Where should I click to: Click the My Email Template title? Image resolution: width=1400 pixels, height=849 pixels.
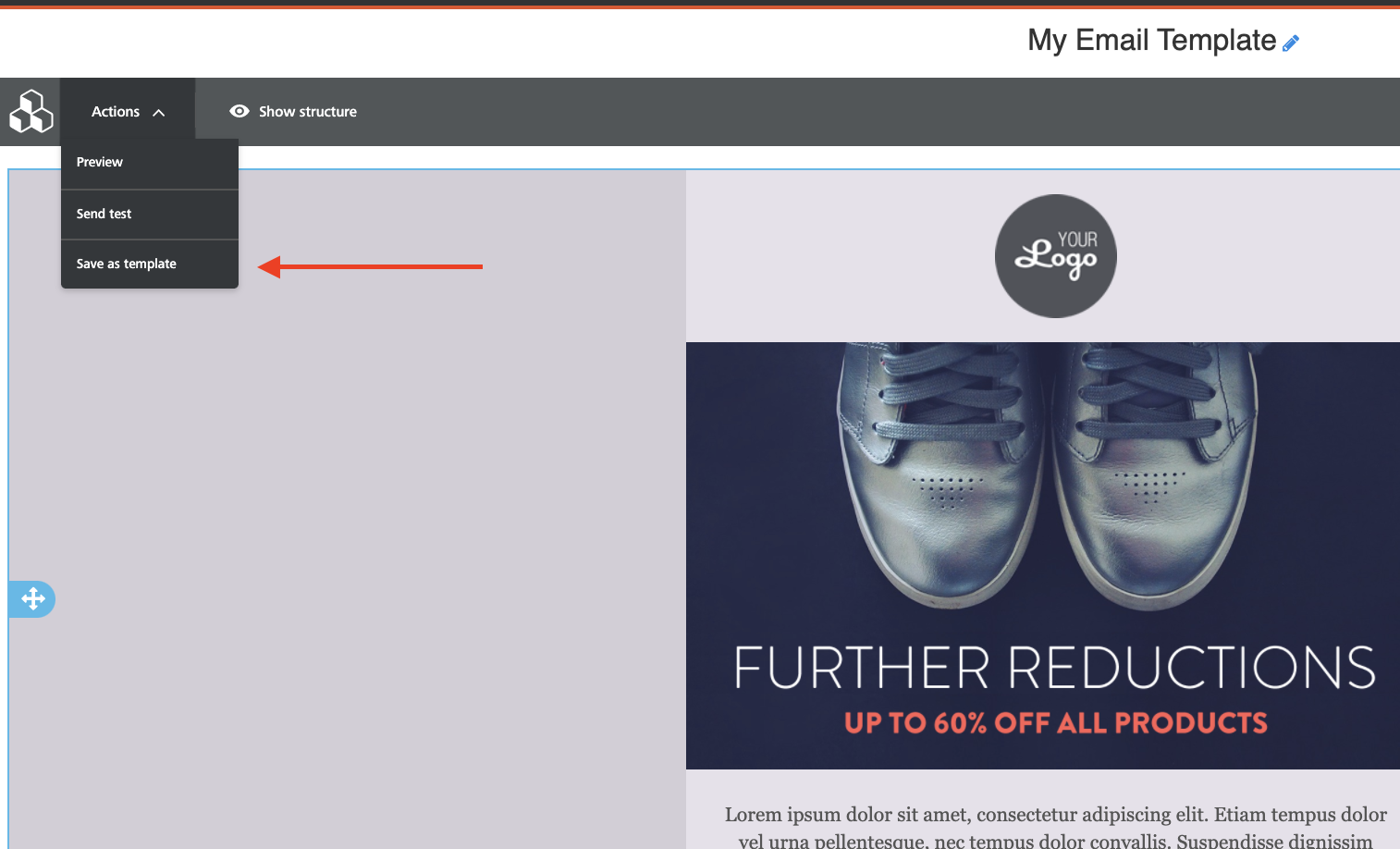1151,41
